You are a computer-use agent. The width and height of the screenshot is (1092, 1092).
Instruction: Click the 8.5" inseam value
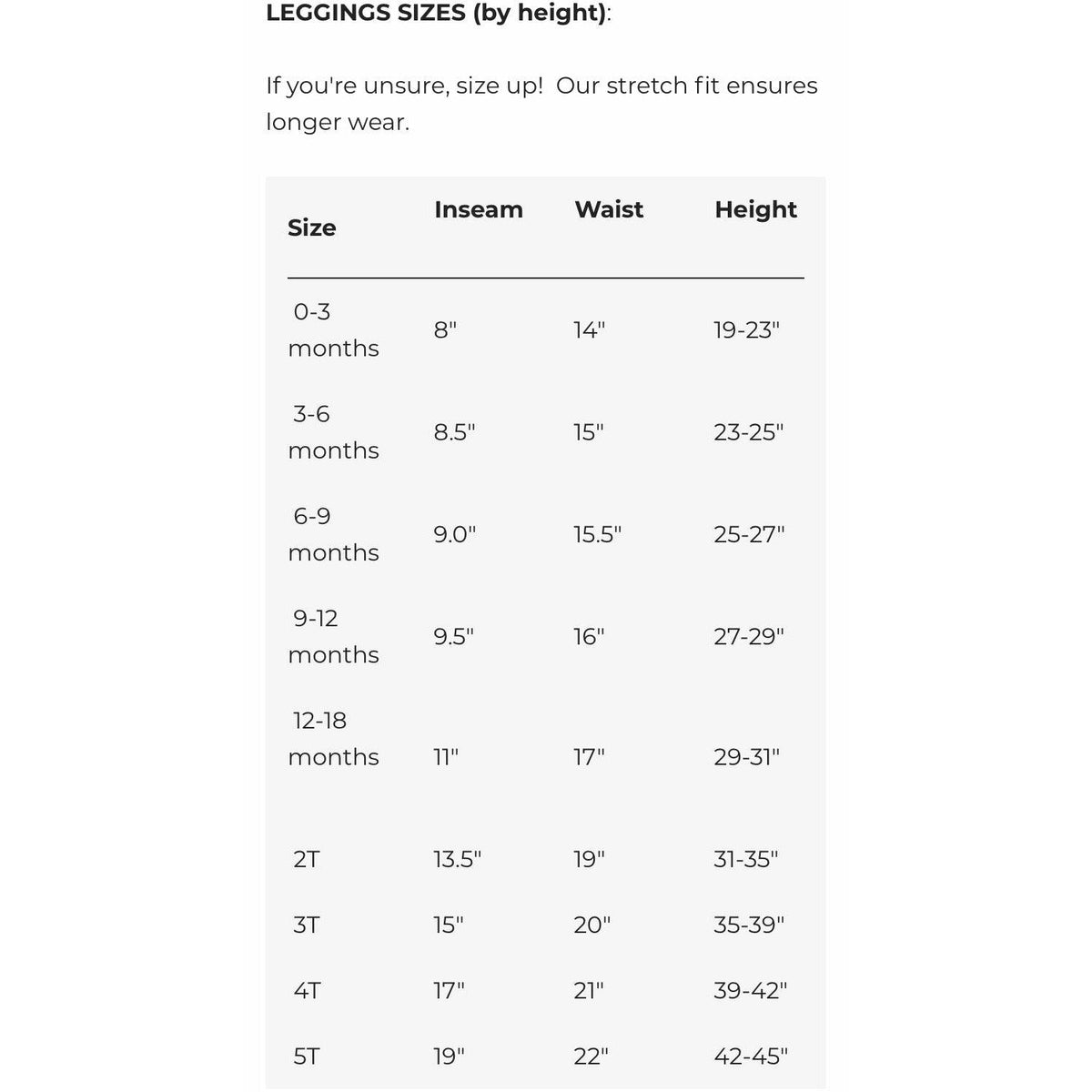[x=454, y=431]
